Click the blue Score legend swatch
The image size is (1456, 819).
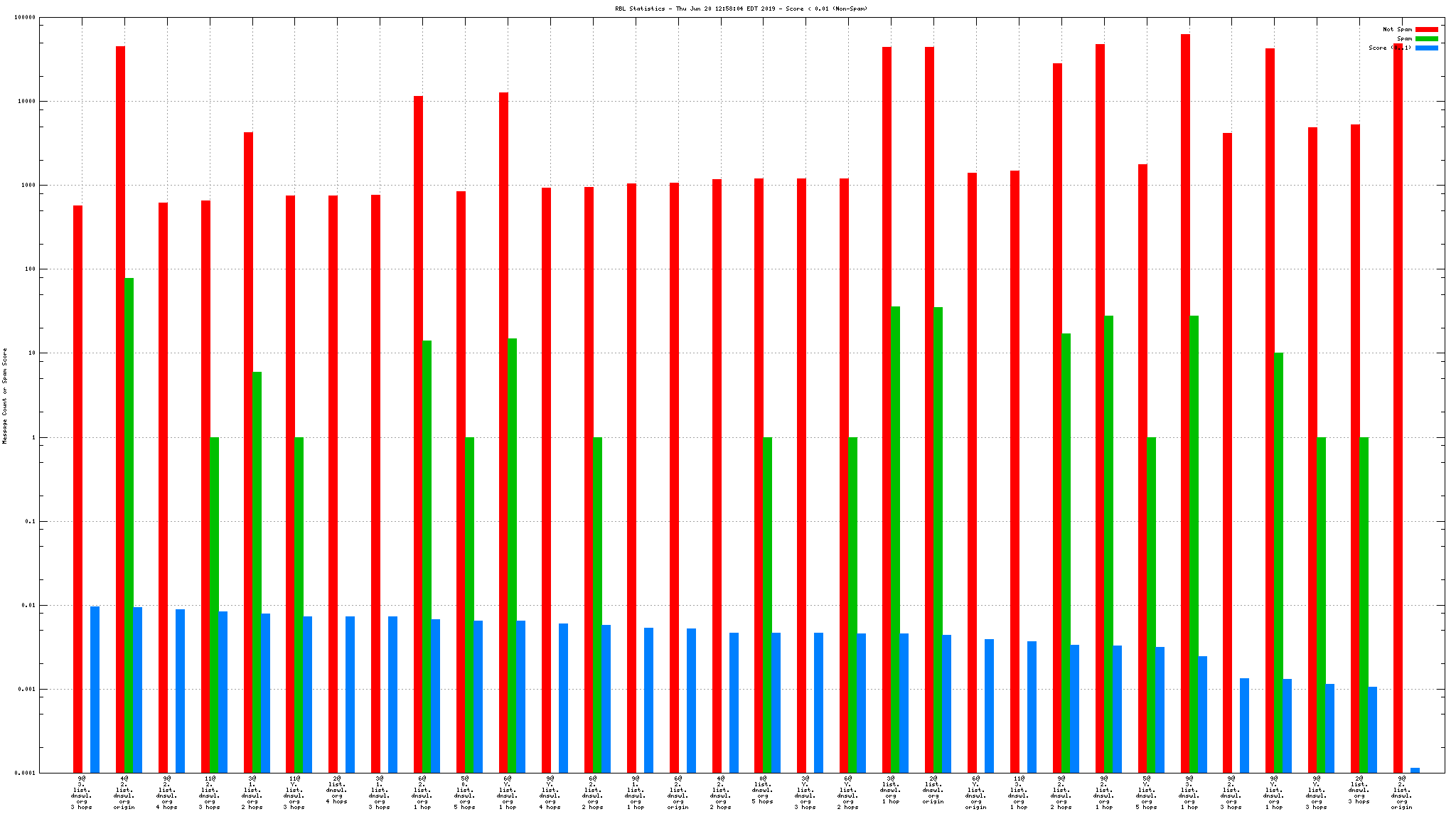click(1426, 48)
